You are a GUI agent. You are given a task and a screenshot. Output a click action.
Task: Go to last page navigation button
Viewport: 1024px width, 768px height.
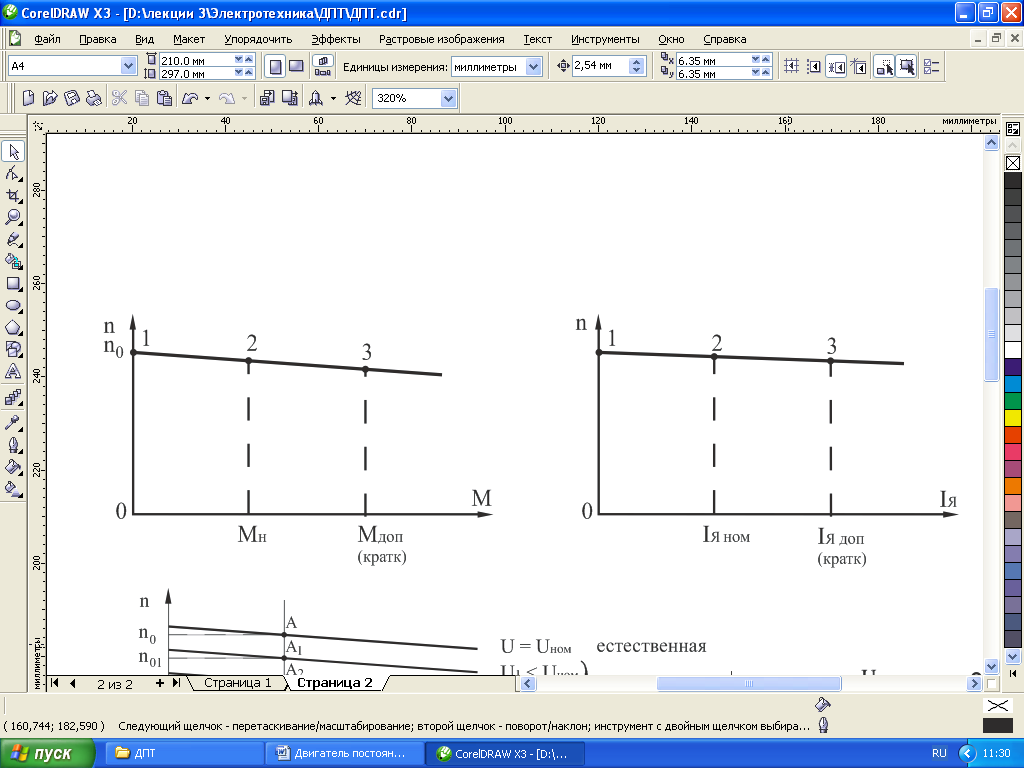[x=176, y=683]
